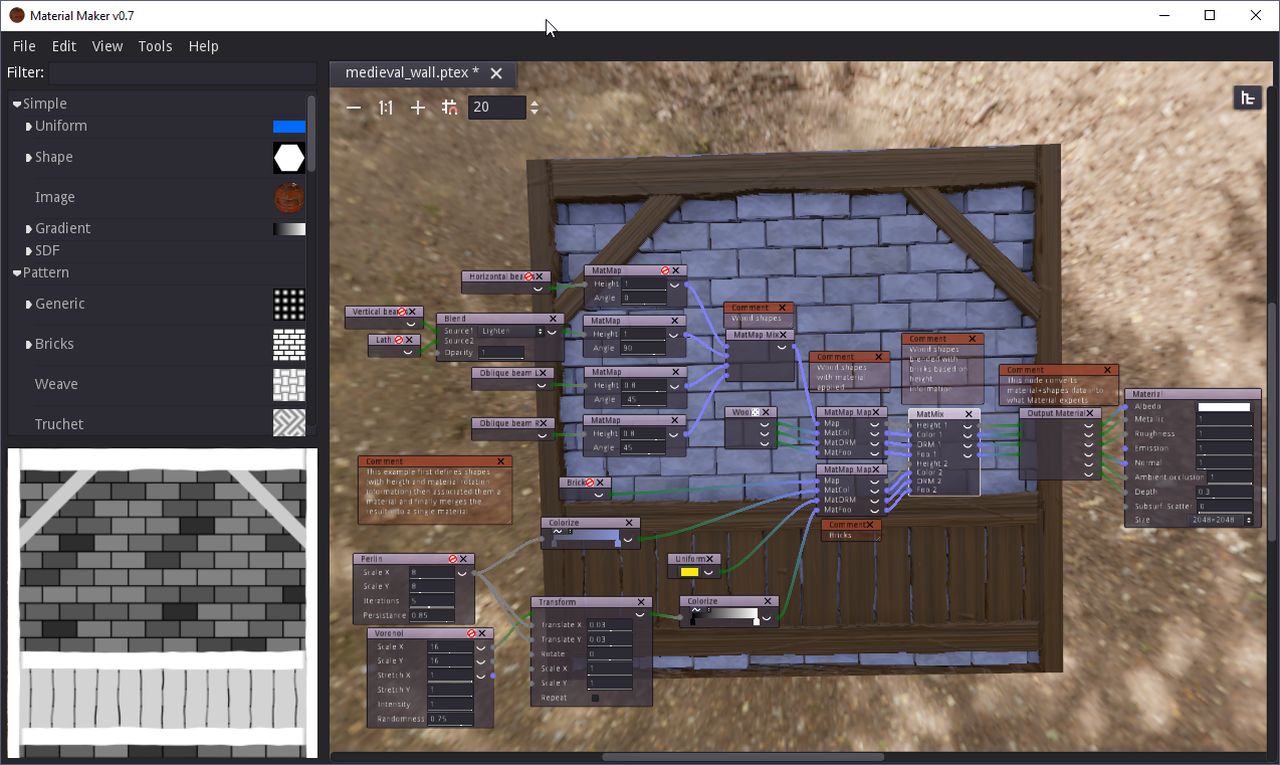Viewport: 1280px width, 765px height.
Task: Toggle the red disable icon on Voronoi node
Action: (x=472, y=633)
